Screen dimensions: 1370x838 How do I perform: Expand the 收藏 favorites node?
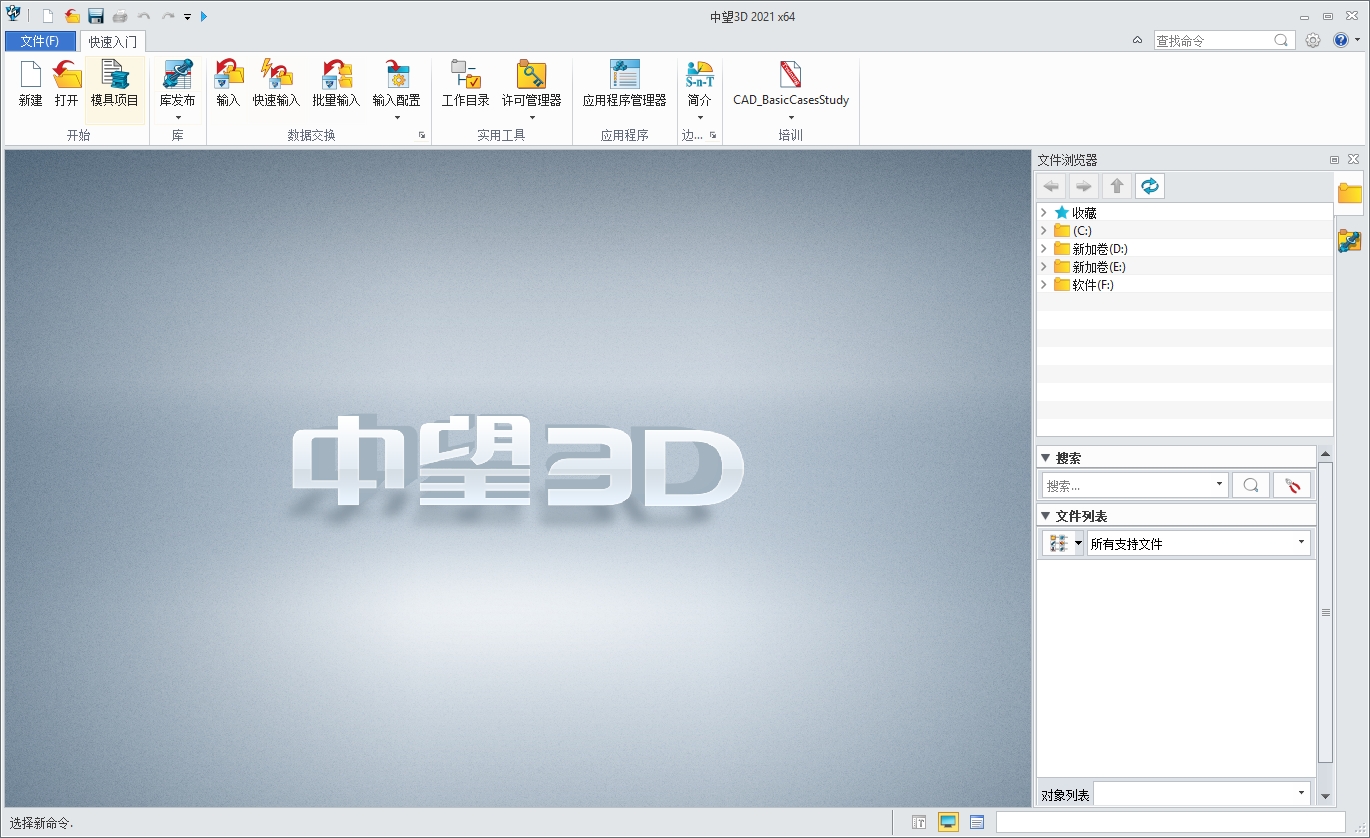(1043, 212)
